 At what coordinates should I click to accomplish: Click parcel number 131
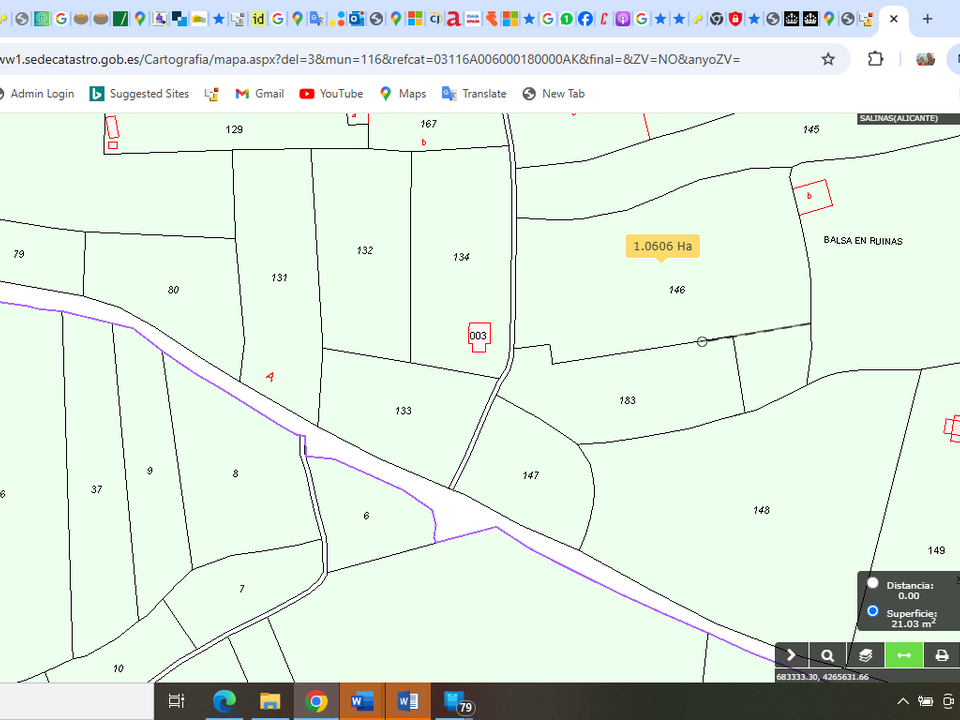tap(279, 277)
